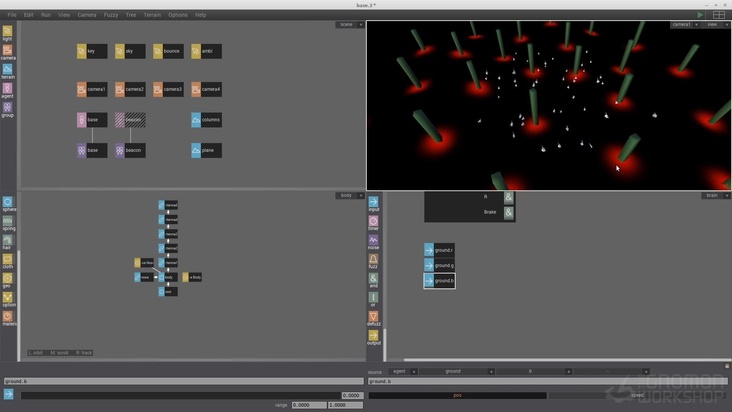Viewport: 732px width, 412px height.
Task: Open the Terrain menu
Action: [x=152, y=15]
